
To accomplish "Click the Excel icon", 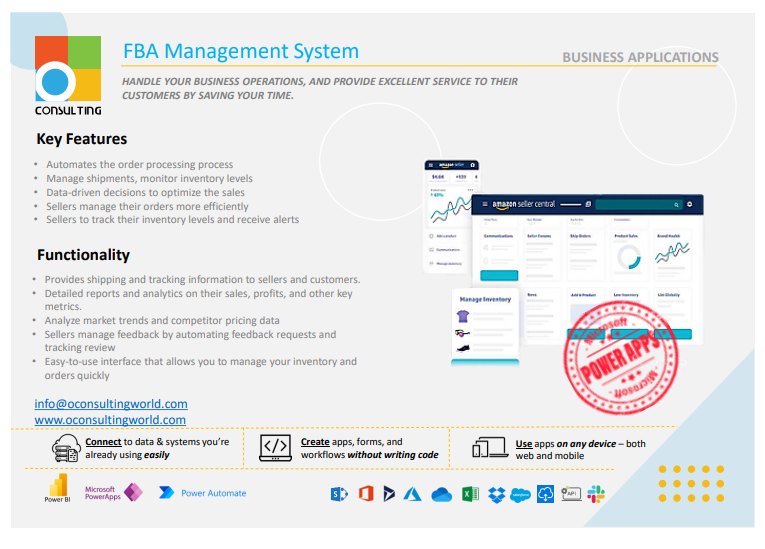I will [x=470, y=494].
